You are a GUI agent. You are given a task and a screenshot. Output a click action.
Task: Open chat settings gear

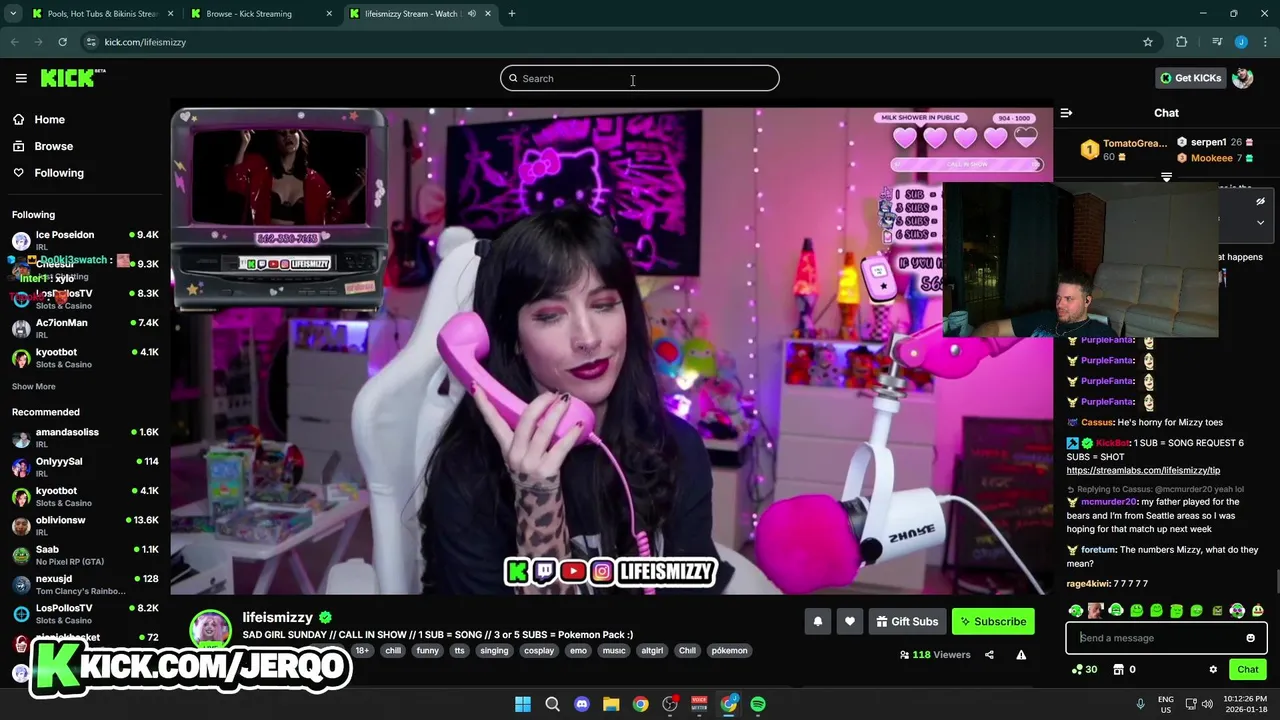[1213, 670]
